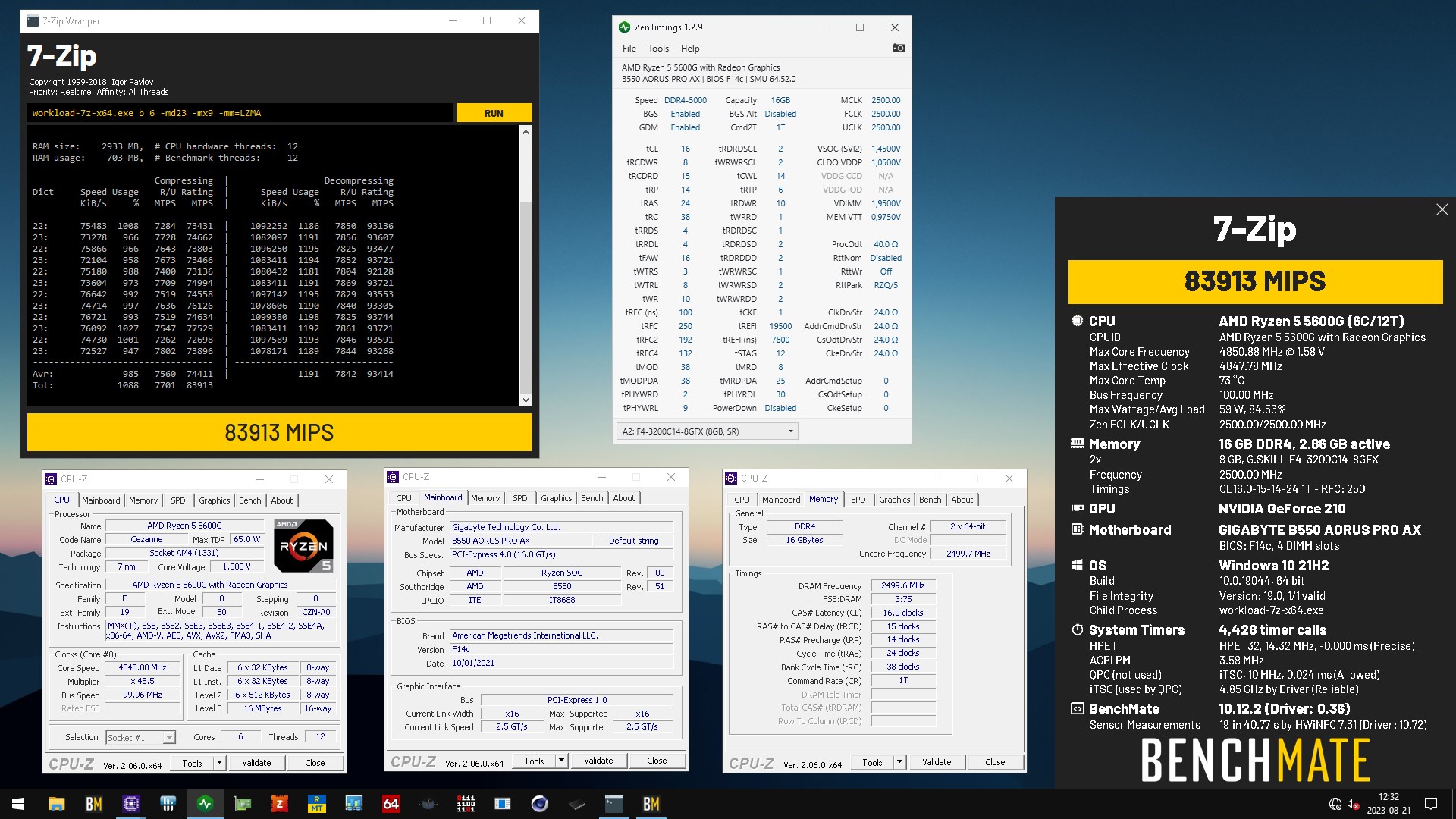Click the 7-Zip Wrapper title bar icon
This screenshot has width=1456, height=819.
coord(33,21)
